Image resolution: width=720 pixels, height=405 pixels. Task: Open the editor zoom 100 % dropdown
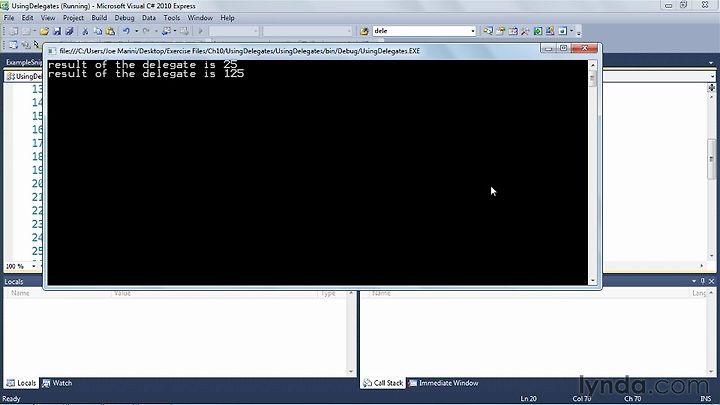point(34,266)
